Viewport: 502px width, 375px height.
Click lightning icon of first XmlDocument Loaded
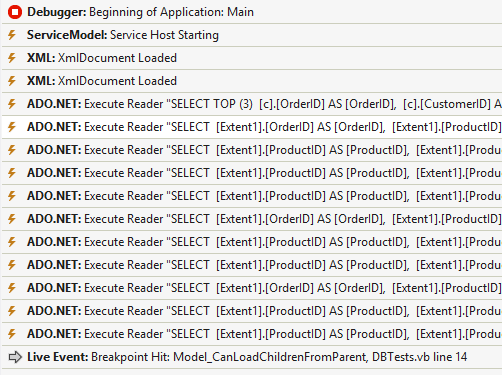pyautogui.click(x=12, y=58)
